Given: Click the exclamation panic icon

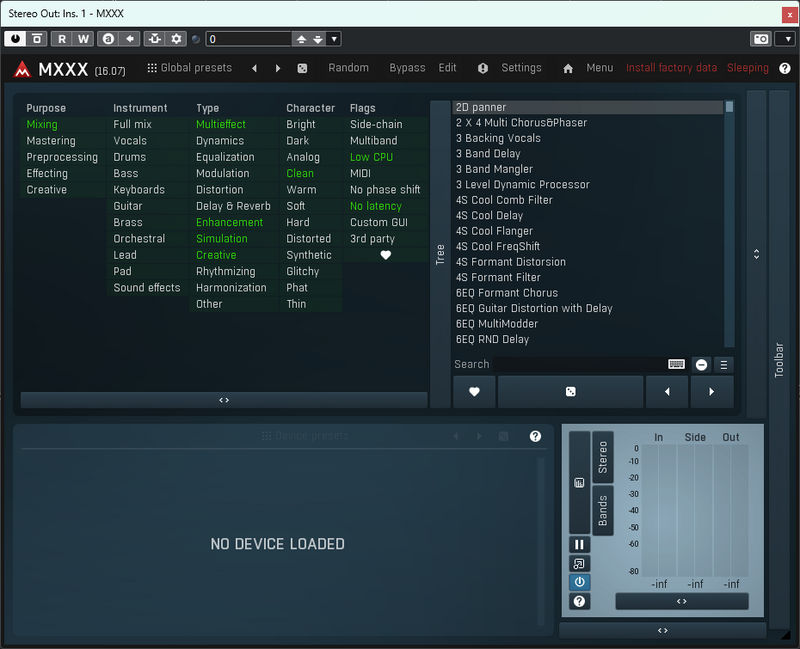Looking at the screenshot, I should click(483, 68).
